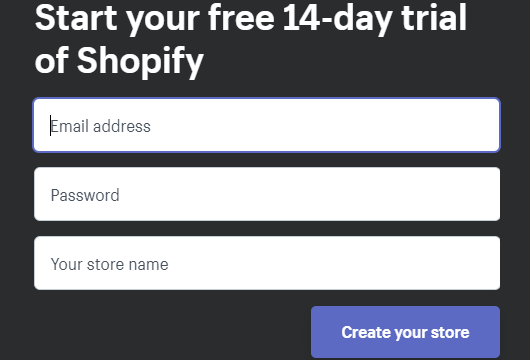The width and height of the screenshot is (530, 360).
Task: Click the word 'of' before Shopify
Action: [52, 60]
